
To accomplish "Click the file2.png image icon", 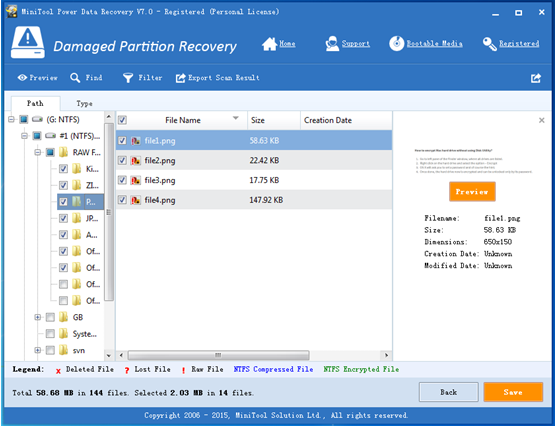I will [136, 161].
